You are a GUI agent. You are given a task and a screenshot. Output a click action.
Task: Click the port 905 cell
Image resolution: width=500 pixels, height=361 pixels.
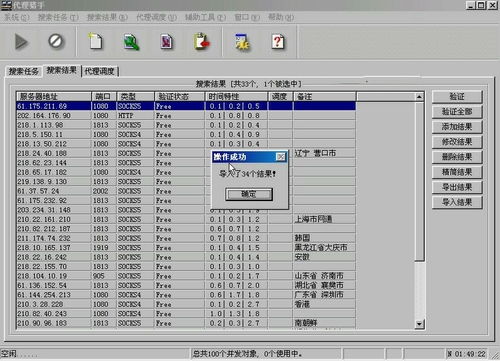click(x=104, y=276)
